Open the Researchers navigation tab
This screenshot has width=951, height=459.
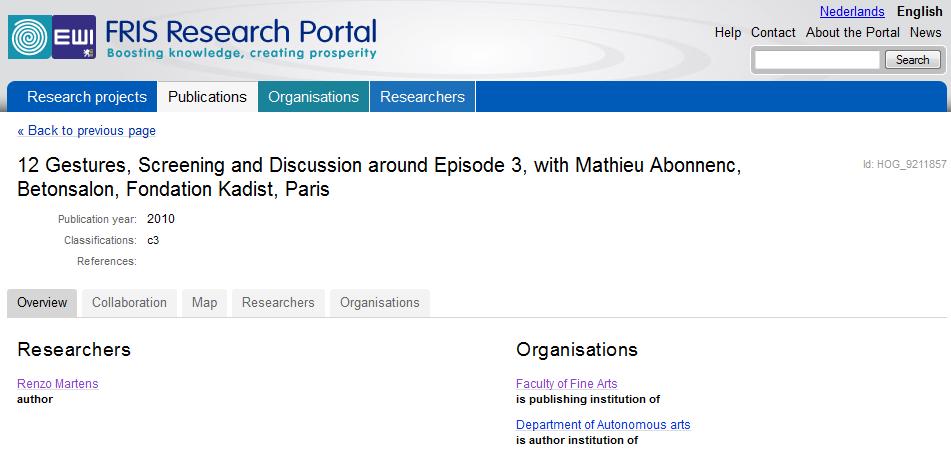(422, 97)
